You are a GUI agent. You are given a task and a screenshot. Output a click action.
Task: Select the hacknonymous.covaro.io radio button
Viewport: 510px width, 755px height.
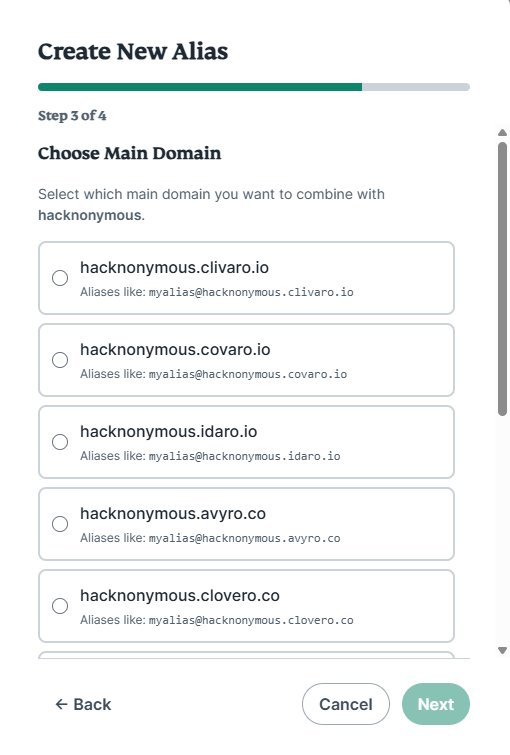tap(60, 360)
